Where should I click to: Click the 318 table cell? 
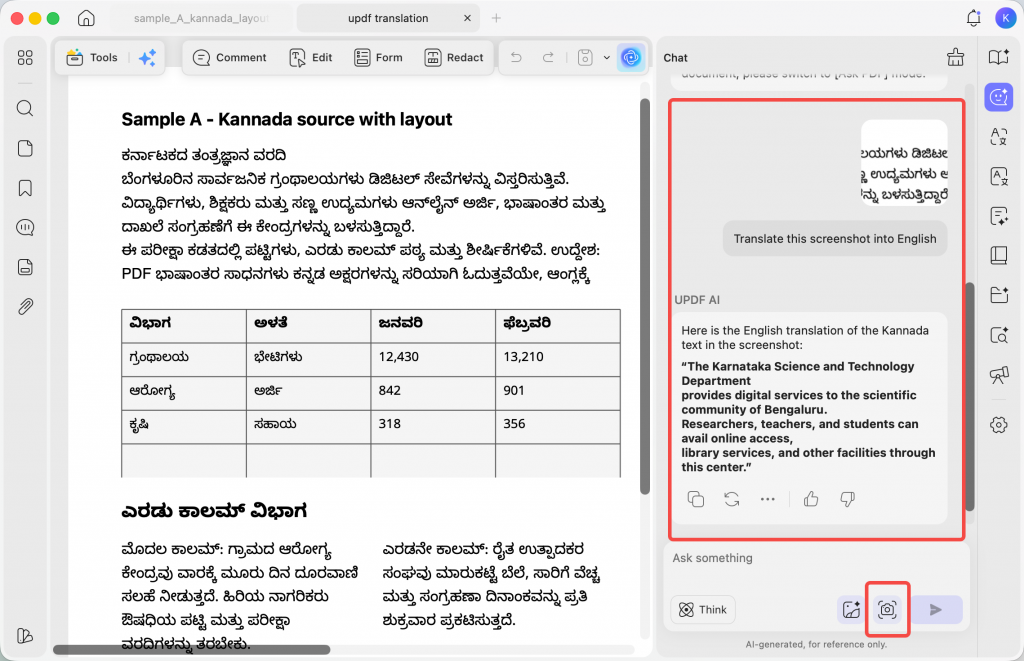(x=433, y=425)
